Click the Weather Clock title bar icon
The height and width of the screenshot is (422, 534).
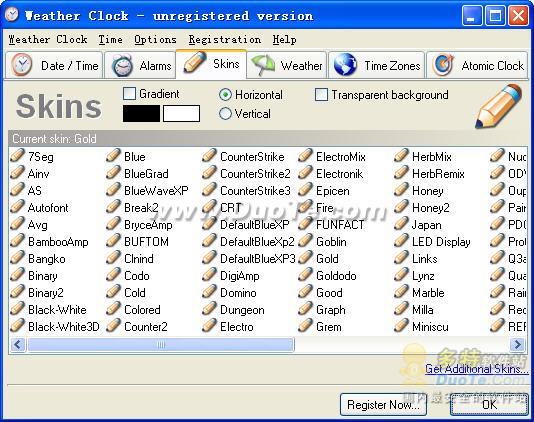(12, 15)
